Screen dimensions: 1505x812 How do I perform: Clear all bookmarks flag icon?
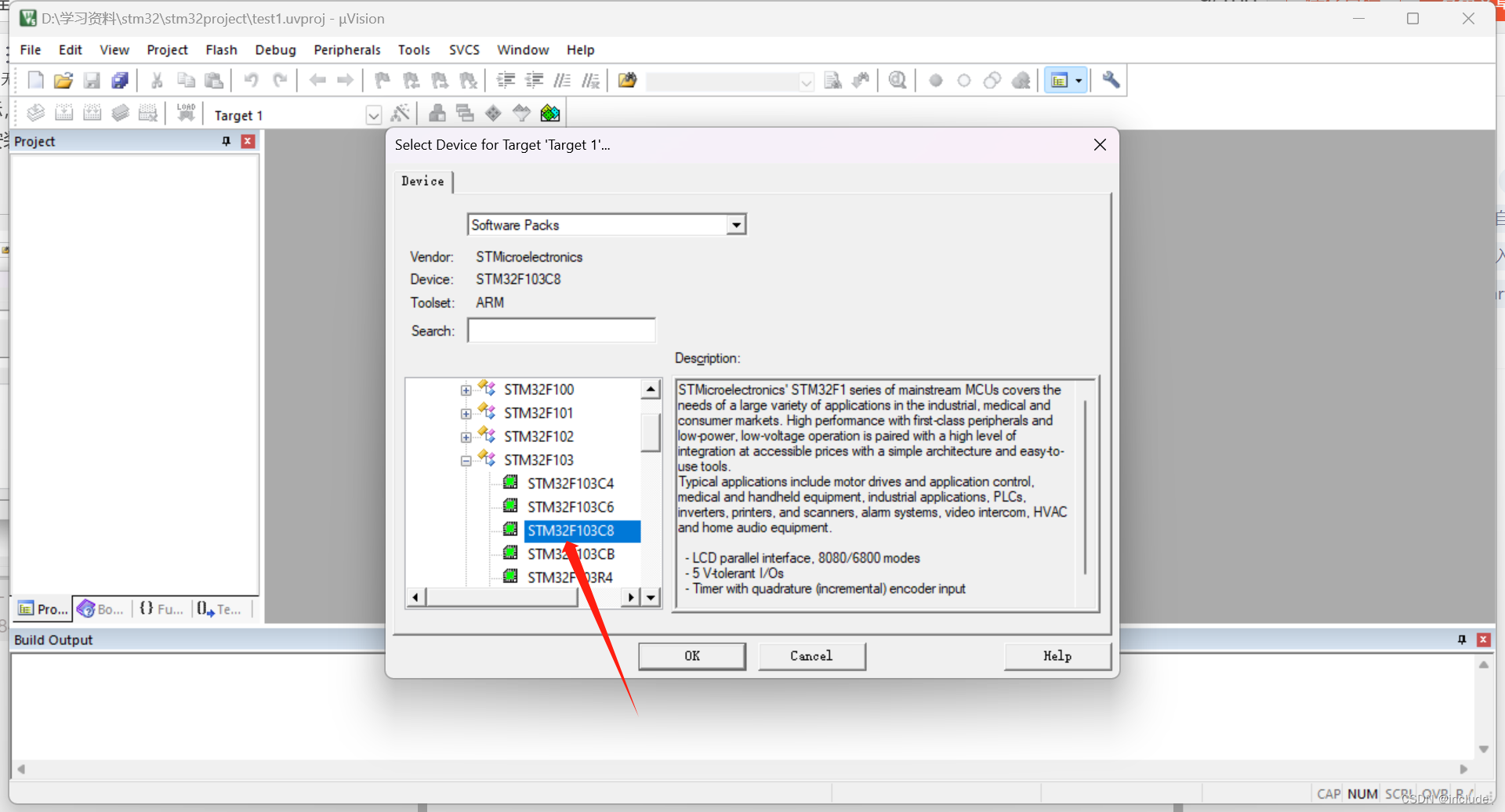(468, 80)
